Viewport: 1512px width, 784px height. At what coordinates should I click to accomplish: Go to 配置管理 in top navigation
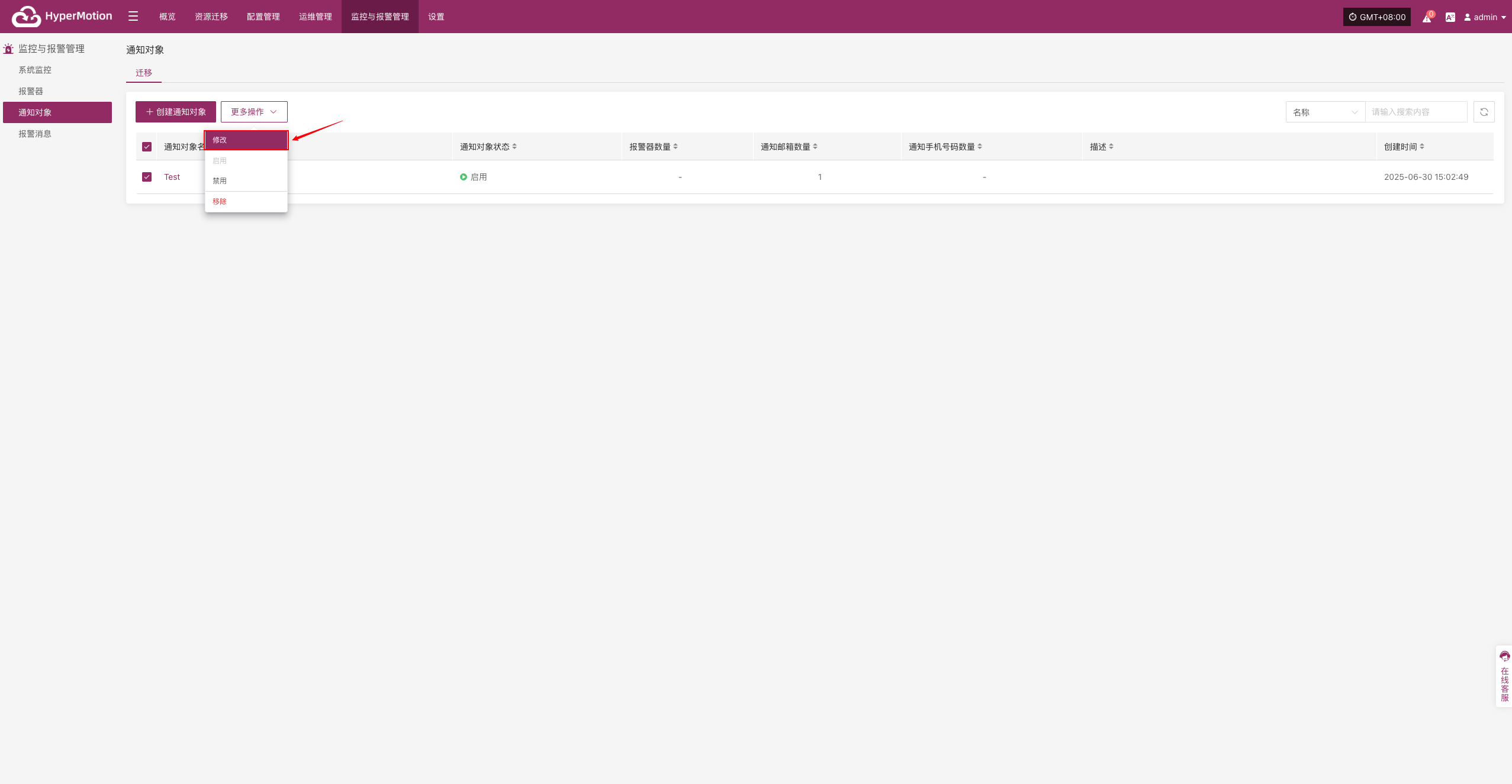(263, 17)
